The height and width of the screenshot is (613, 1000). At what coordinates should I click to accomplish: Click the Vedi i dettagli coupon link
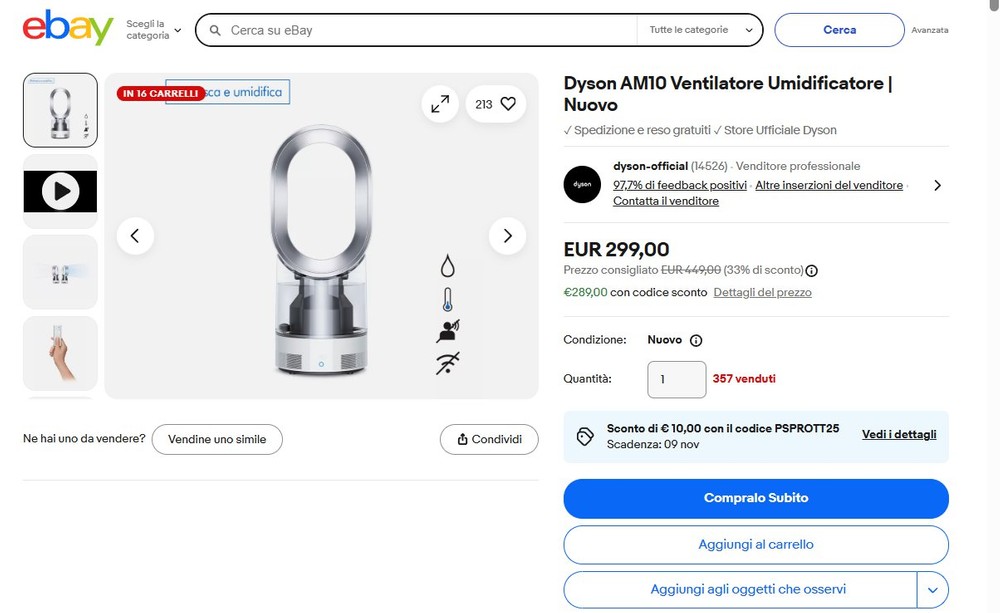tap(899, 435)
